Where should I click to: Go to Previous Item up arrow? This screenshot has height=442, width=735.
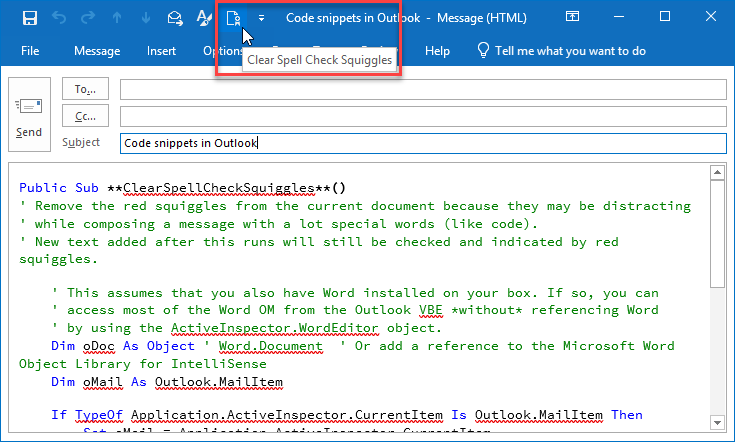pyautogui.click(x=117, y=18)
